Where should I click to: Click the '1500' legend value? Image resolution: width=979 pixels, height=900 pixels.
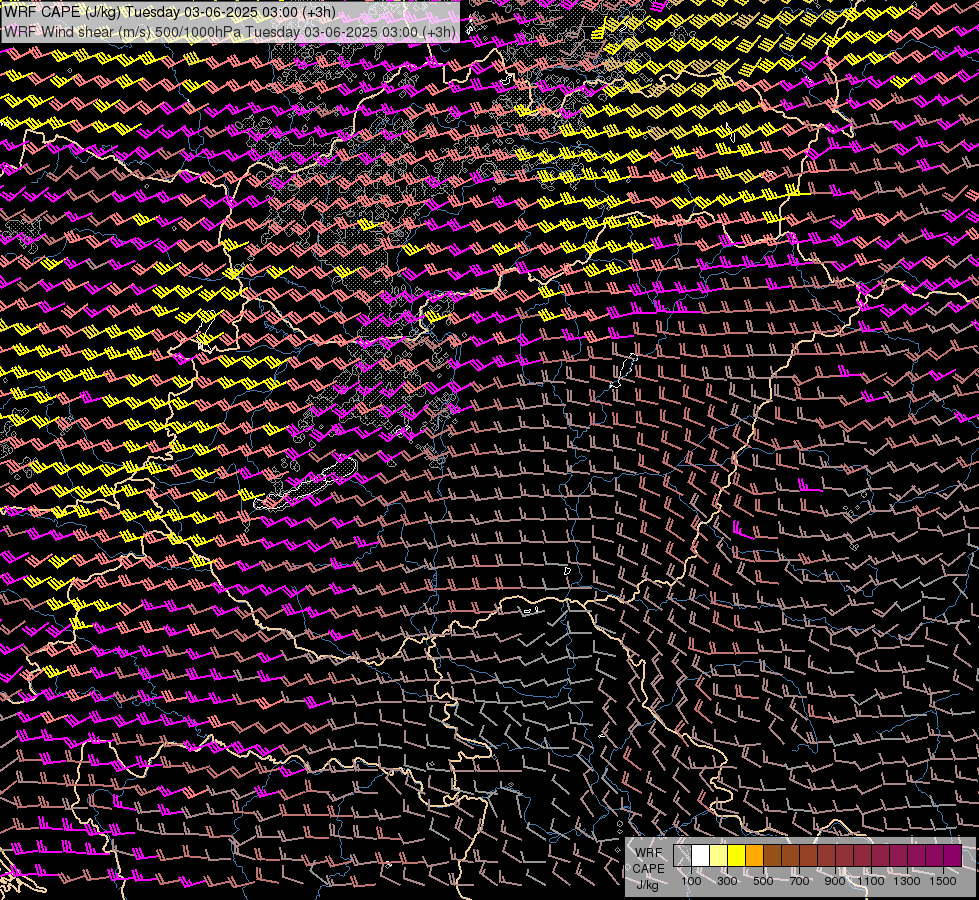[x=943, y=881]
